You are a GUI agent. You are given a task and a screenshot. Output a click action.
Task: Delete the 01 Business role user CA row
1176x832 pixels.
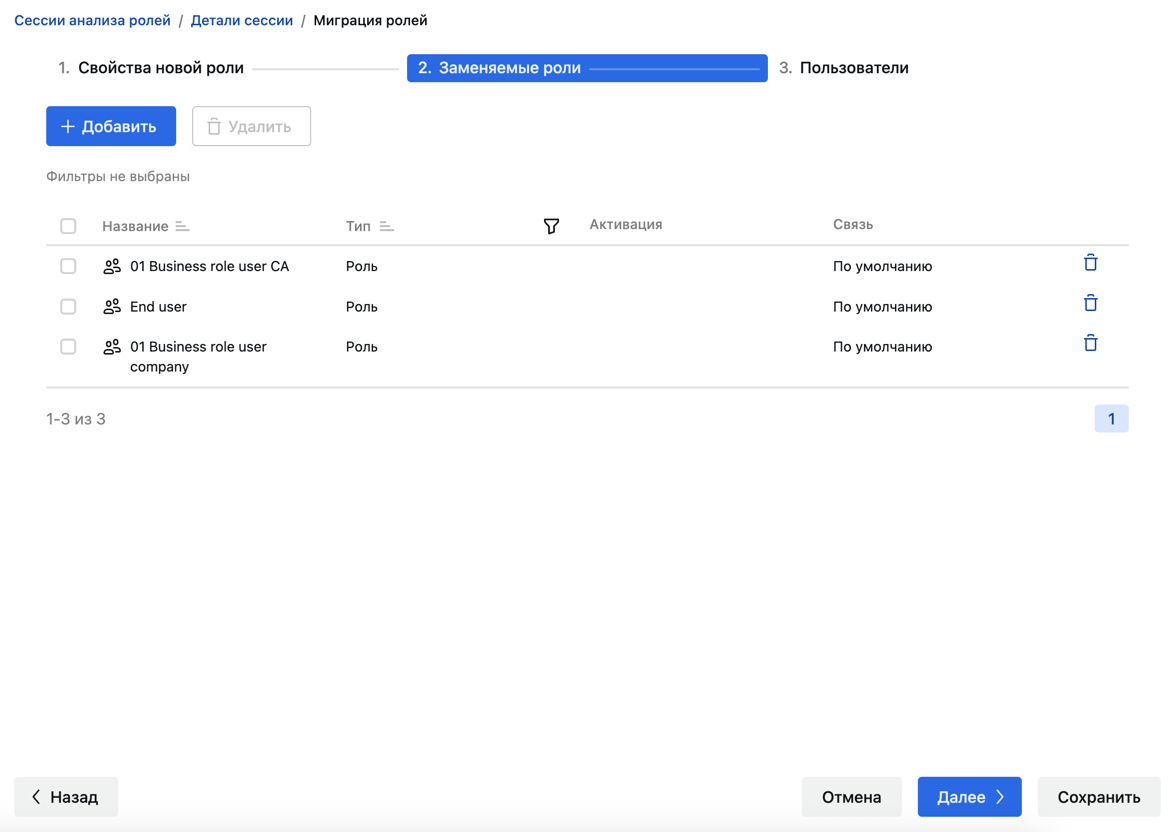[1090, 263]
